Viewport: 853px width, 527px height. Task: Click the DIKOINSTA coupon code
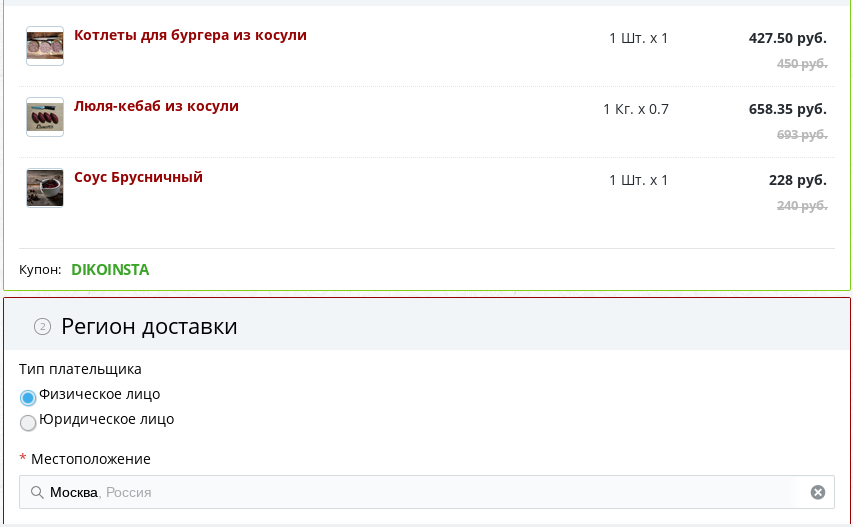tap(110, 269)
